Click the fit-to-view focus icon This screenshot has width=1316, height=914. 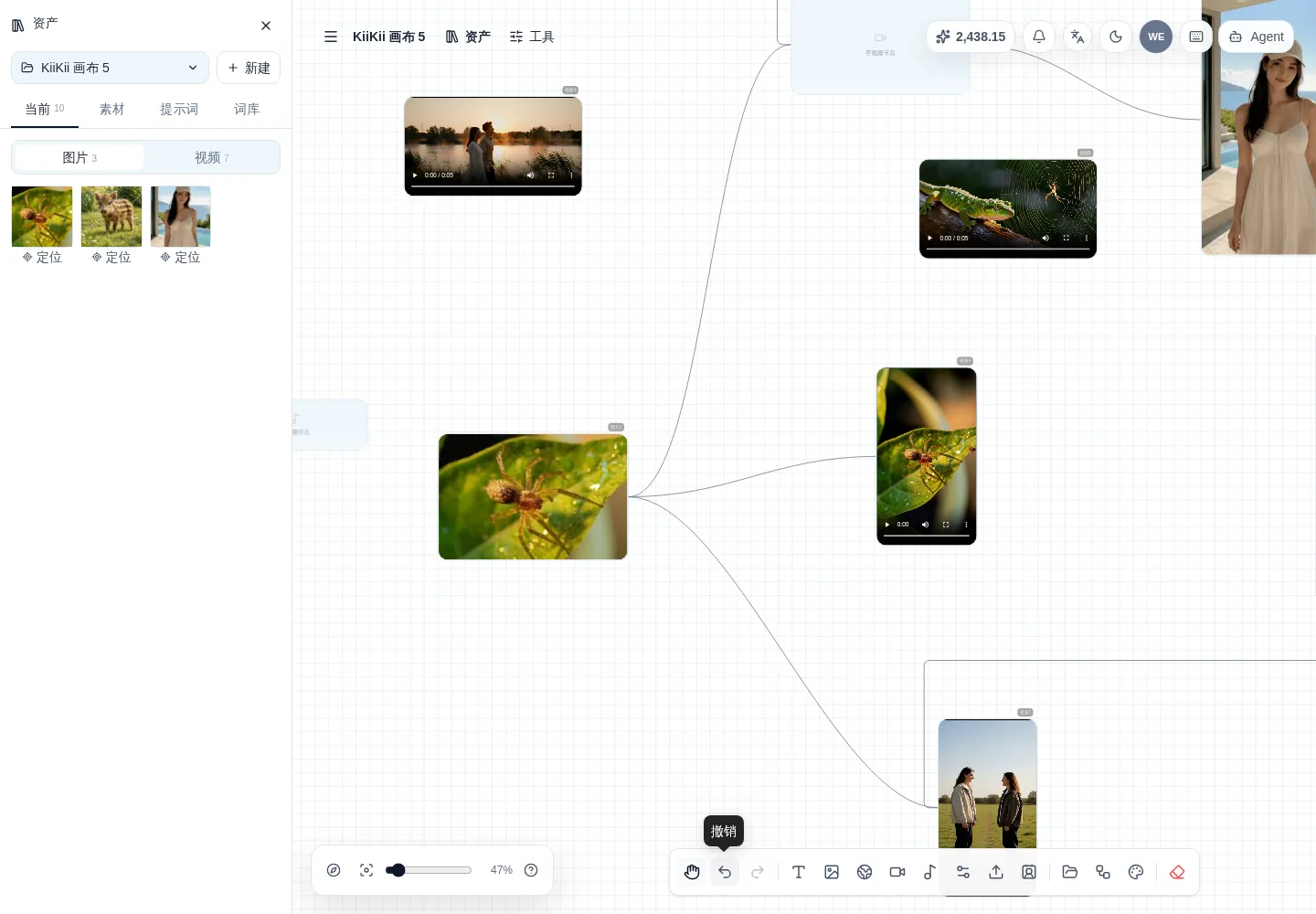366,870
